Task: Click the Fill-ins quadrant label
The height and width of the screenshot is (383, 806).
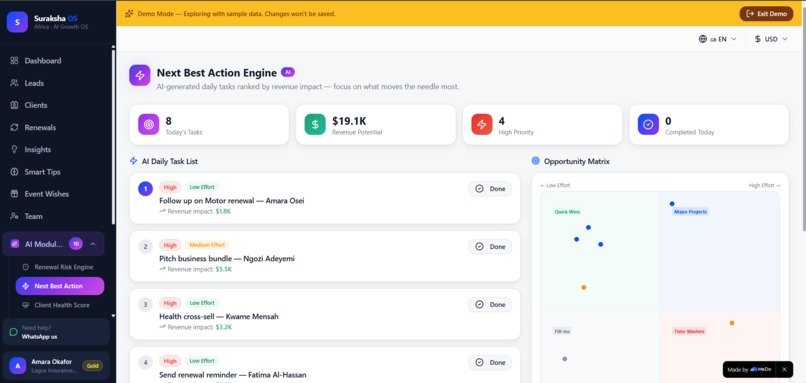Action: tap(562, 332)
